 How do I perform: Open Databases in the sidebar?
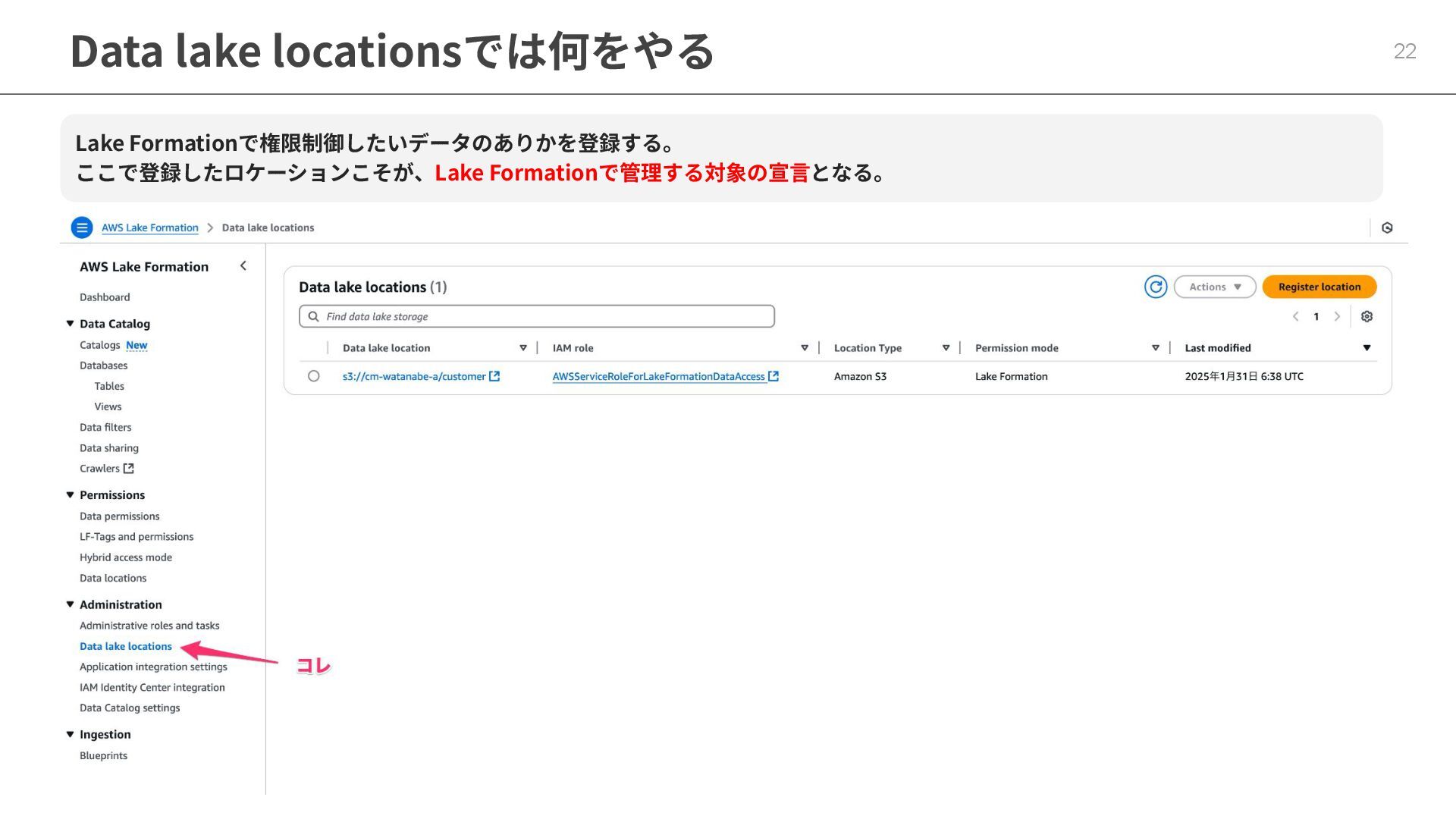(104, 366)
